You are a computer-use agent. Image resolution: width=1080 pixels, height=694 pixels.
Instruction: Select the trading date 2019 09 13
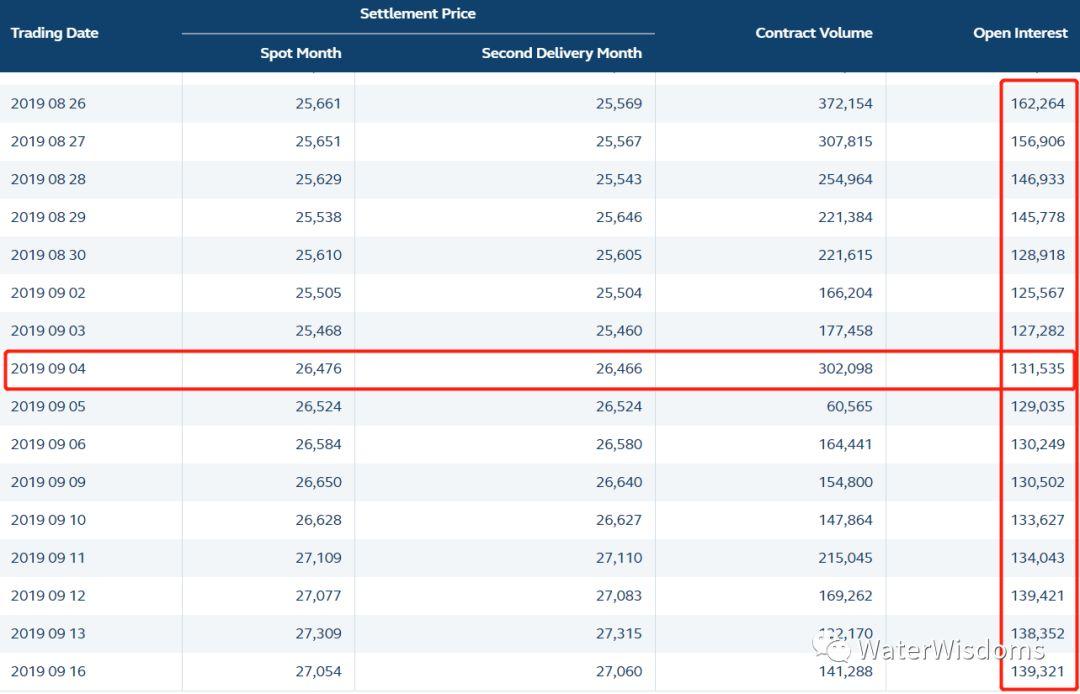[48, 634]
